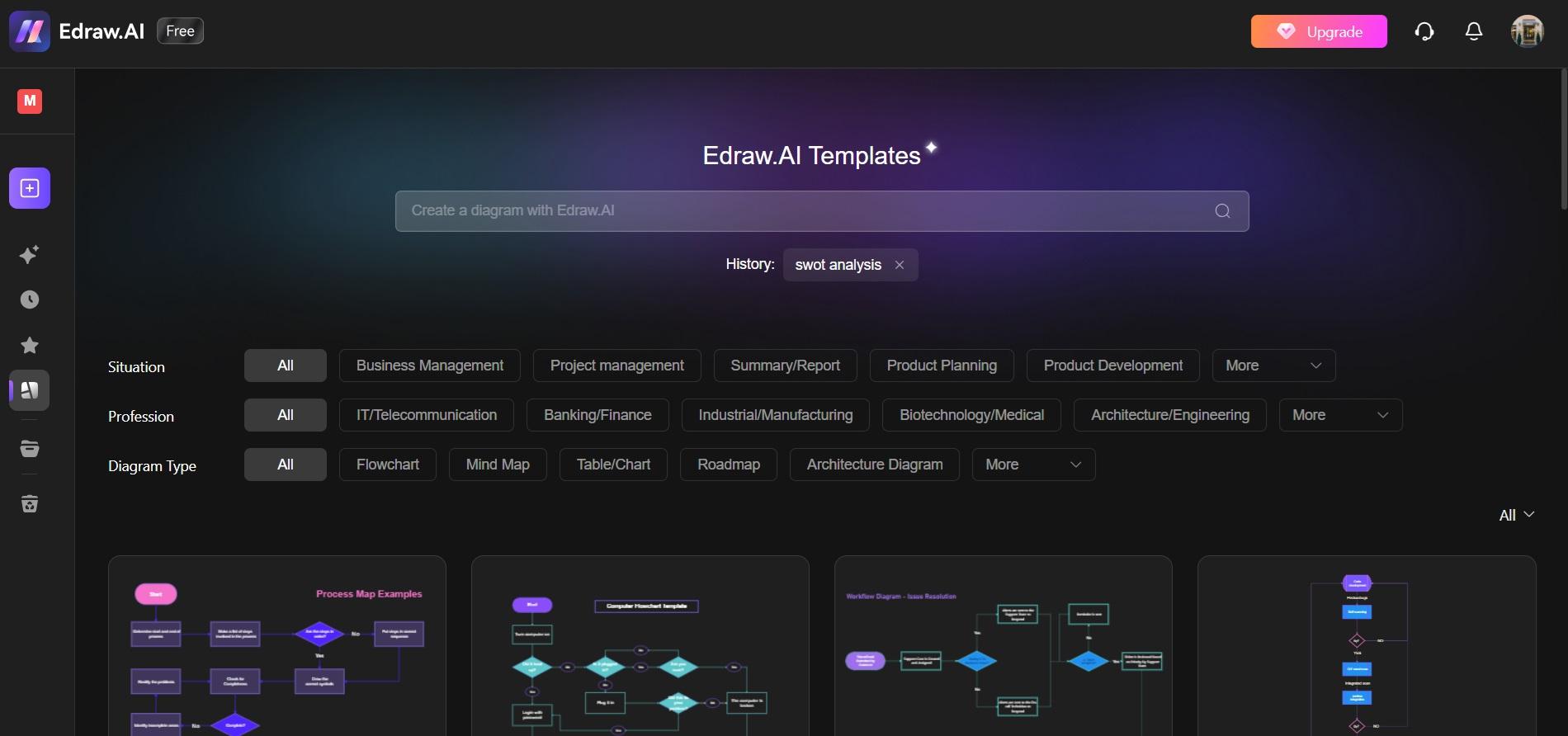Viewport: 1568px width, 736px height.
Task: Focus the Create a diagram search field
Action: pyautogui.click(x=822, y=211)
